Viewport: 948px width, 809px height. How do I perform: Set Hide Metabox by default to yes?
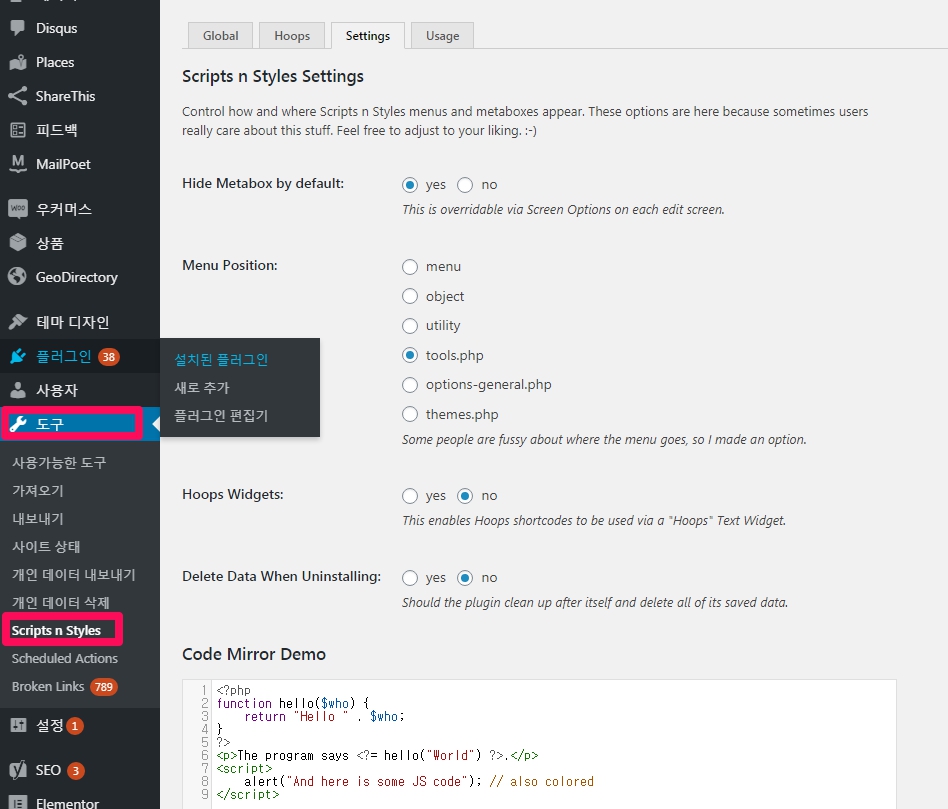(410, 185)
